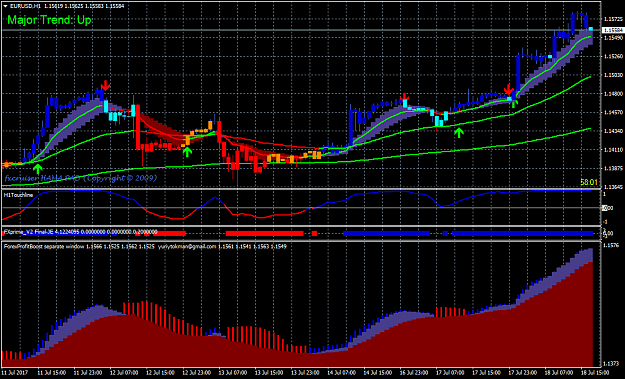This screenshot has height=379, width=625.
Task: Select the '17 Jul 23:00' time axis label
Action: pos(524,373)
